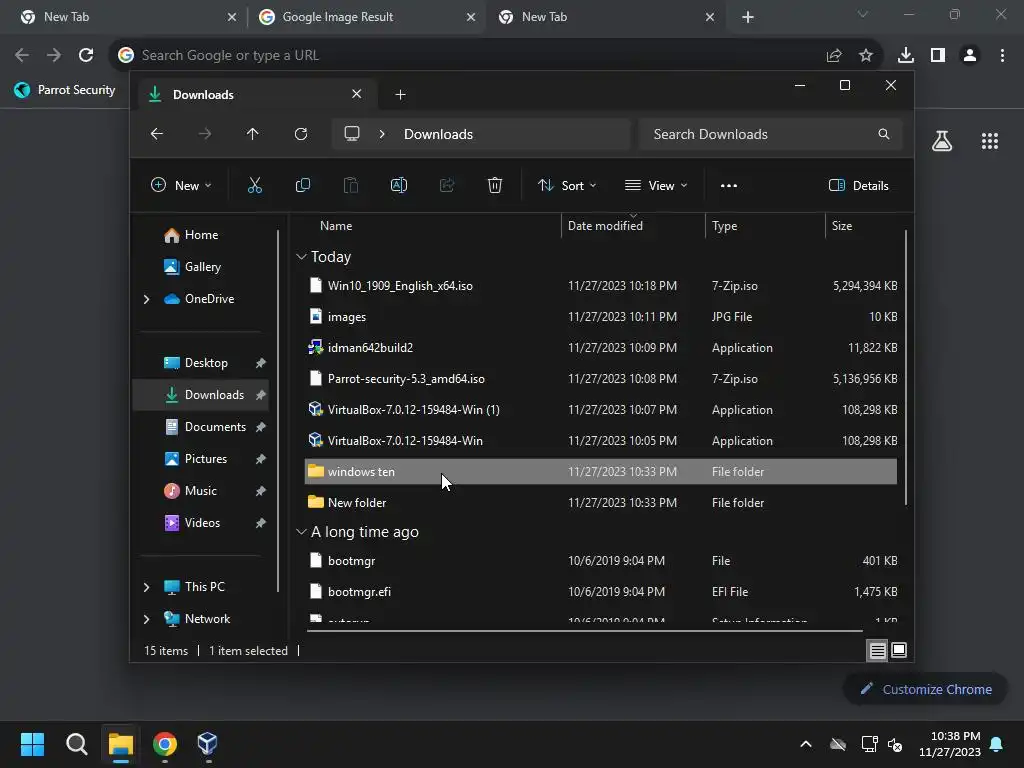Open VirtualBox from the taskbar

click(207, 743)
